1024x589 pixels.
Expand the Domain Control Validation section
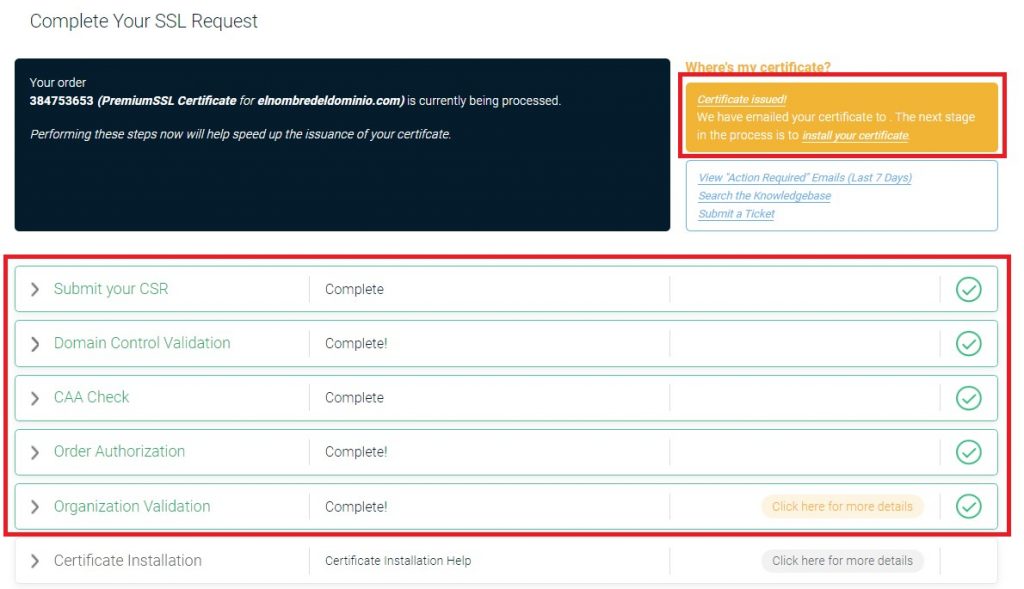pyautogui.click(x=35, y=343)
